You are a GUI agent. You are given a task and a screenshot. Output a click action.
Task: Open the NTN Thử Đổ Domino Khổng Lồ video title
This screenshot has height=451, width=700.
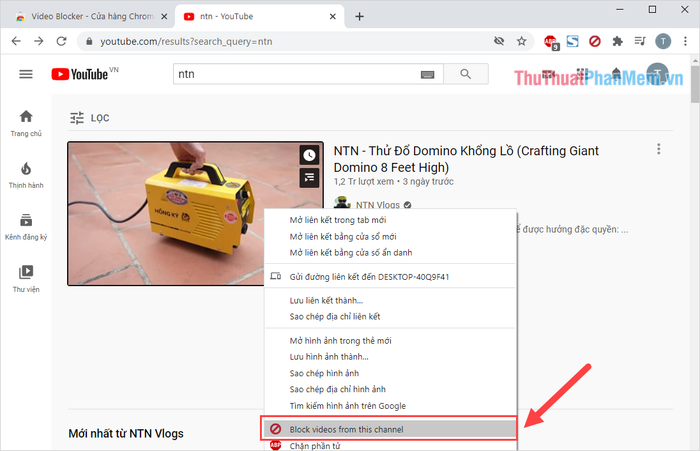coord(466,159)
